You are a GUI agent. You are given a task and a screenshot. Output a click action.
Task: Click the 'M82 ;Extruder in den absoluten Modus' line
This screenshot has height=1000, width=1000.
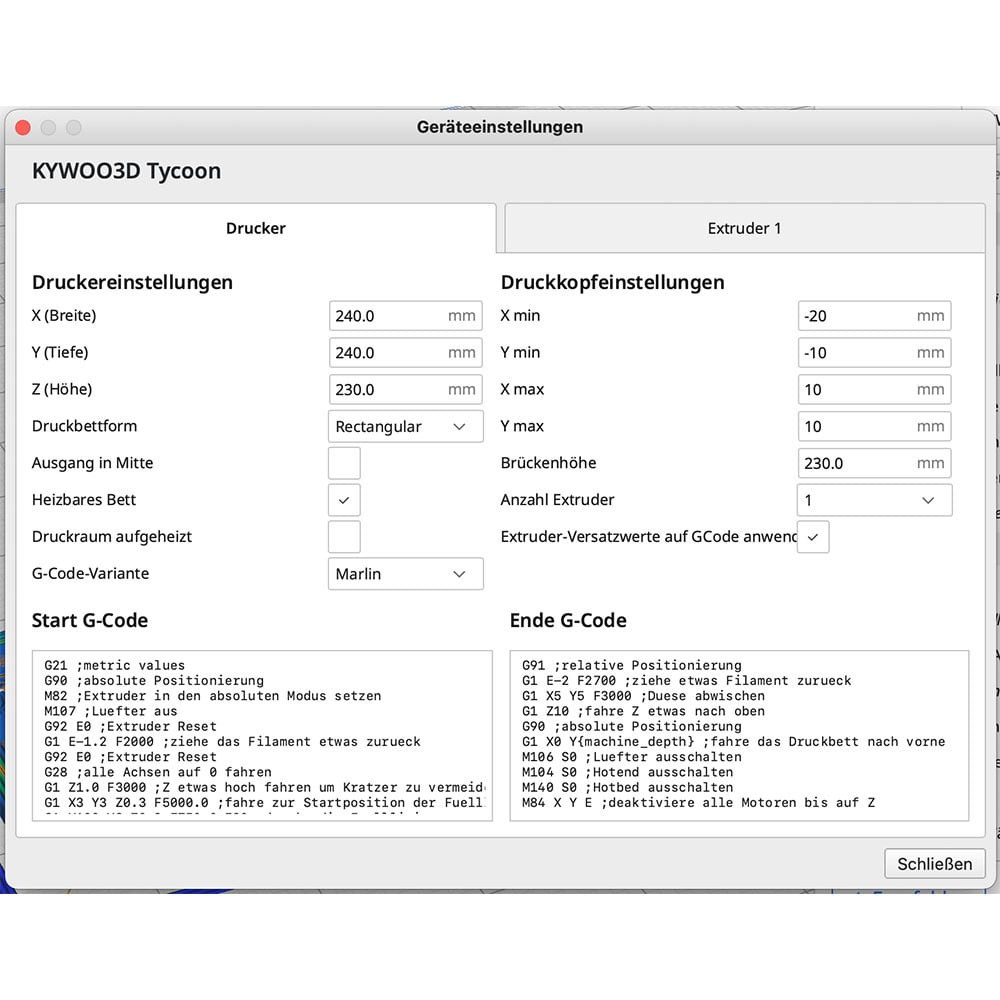[213, 696]
